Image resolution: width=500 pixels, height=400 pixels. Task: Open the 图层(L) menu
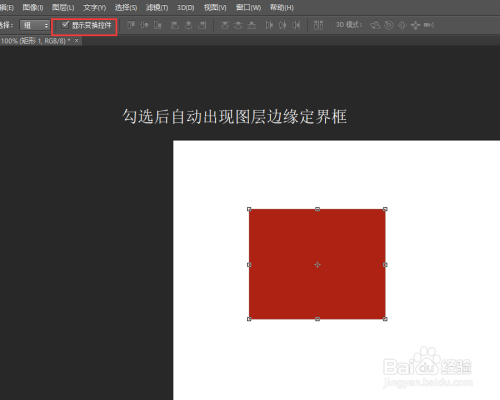63,7
